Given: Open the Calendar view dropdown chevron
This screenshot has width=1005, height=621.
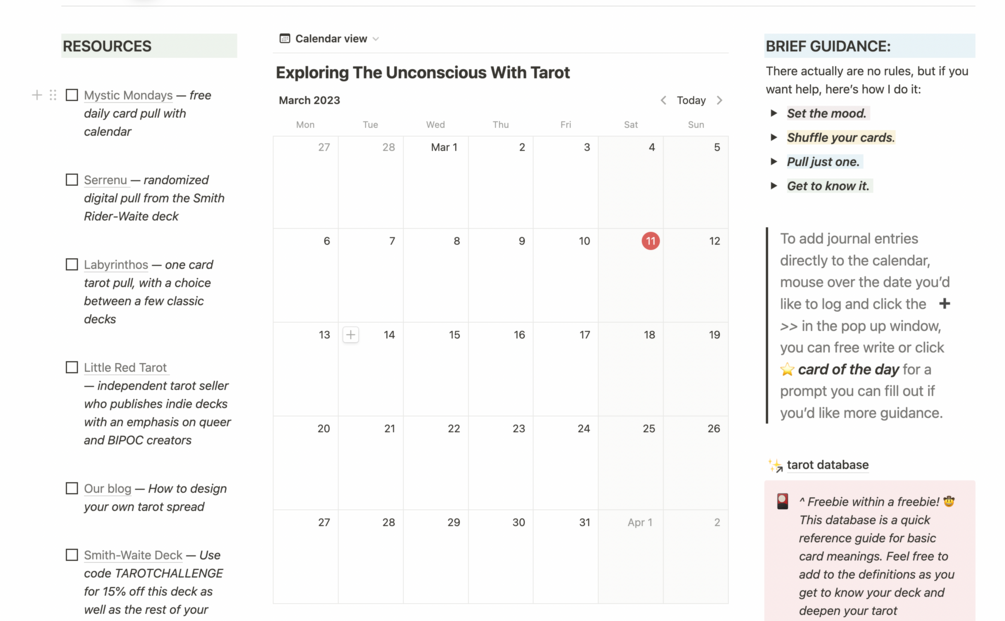Looking at the screenshot, I should tap(376, 39).
